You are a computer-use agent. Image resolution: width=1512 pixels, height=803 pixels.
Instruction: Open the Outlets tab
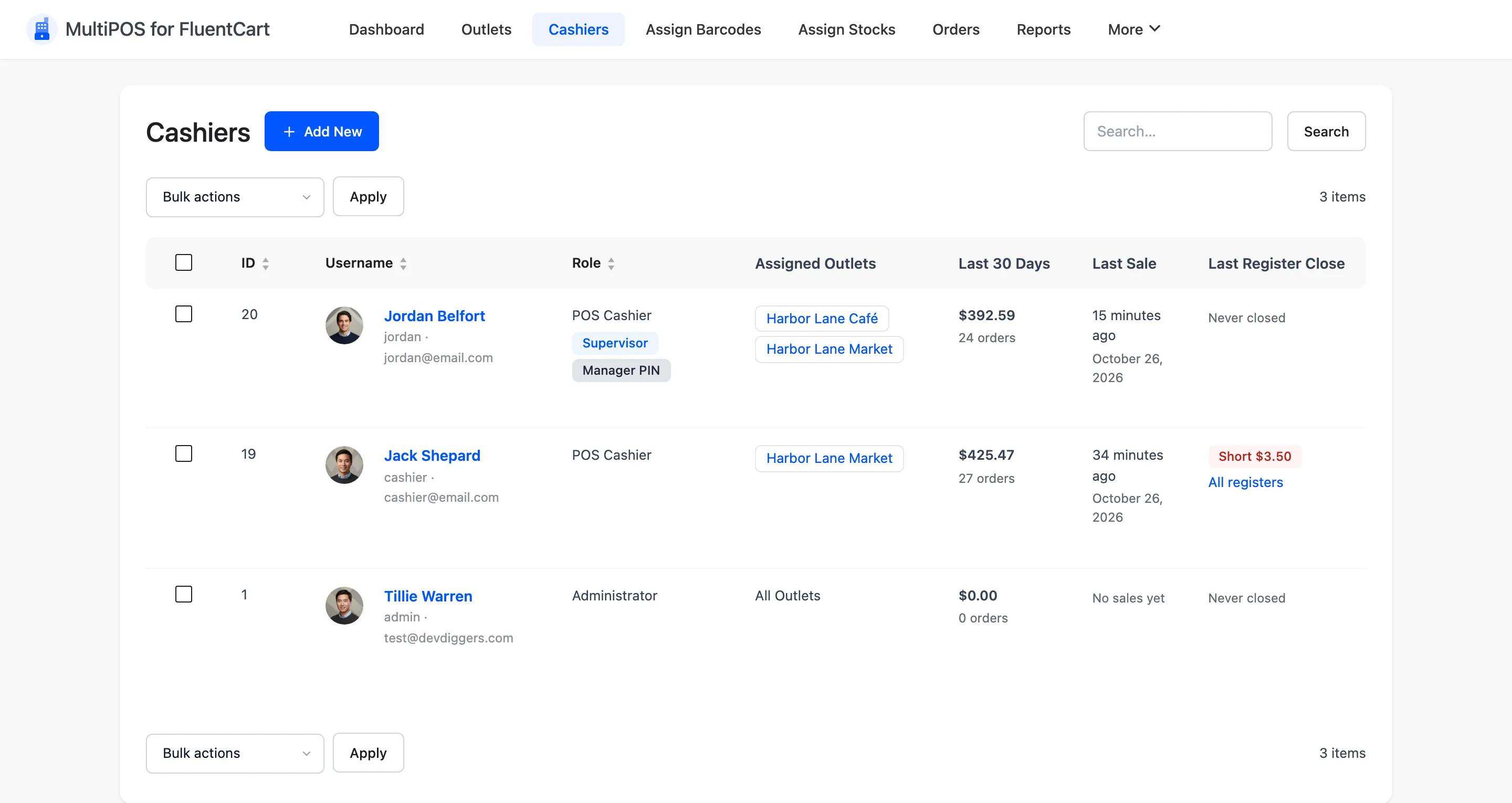point(486,29)
